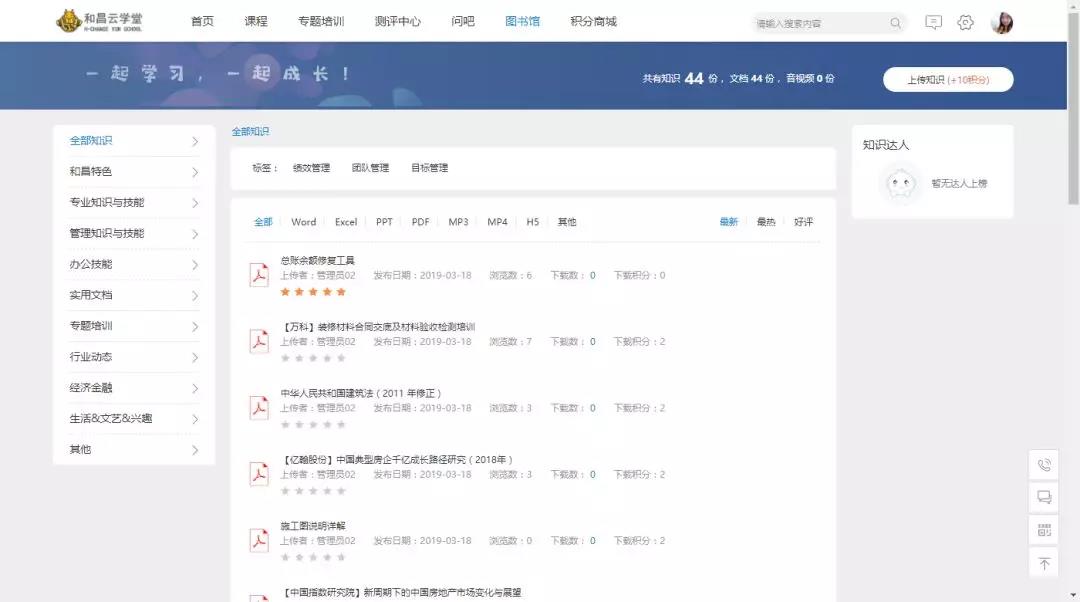Click the user avatar picture
The height and width of the screenshot is (602, 1080).
pyautogui.click(x=1002, y=22)
